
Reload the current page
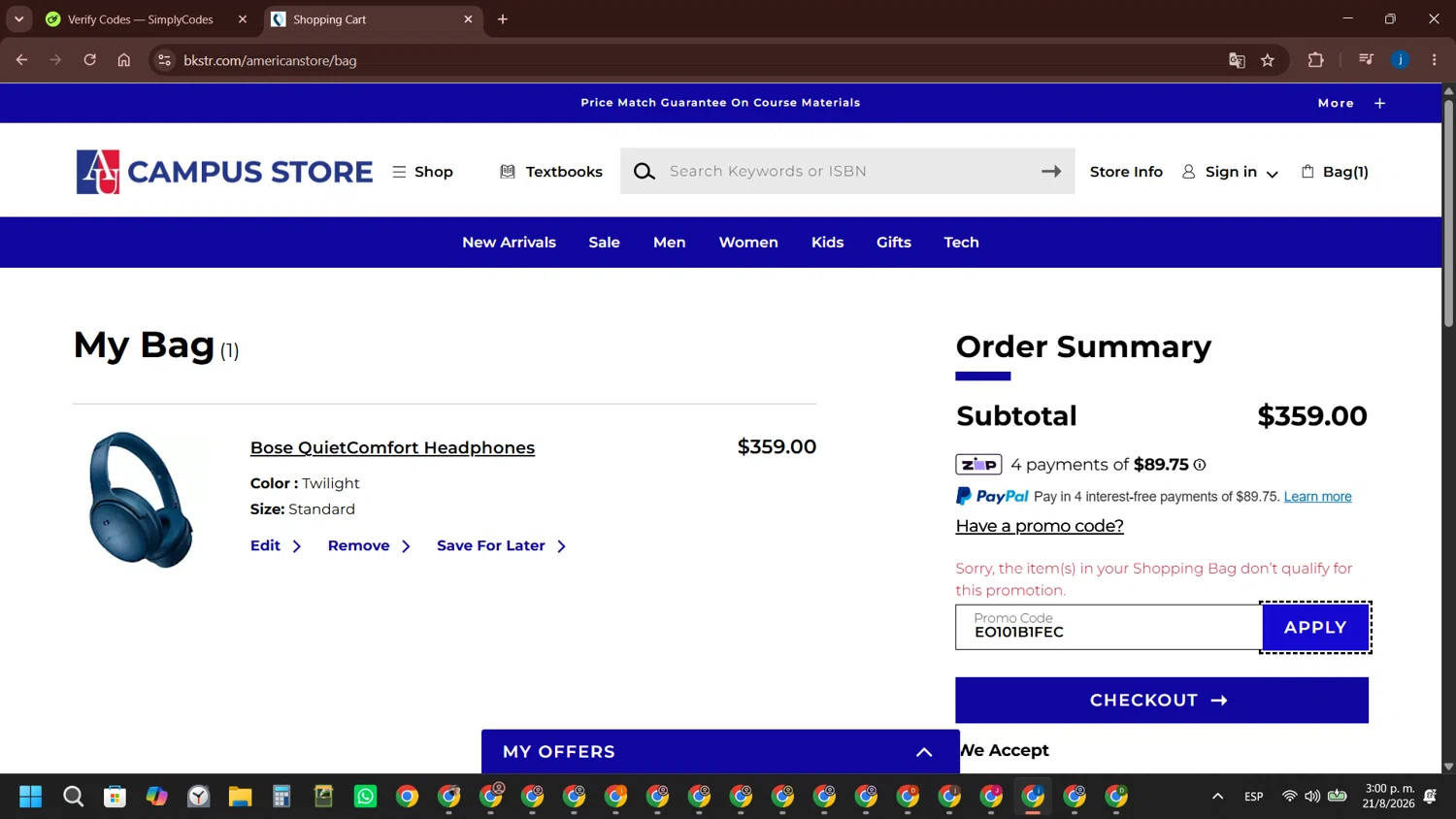(89, 60)
